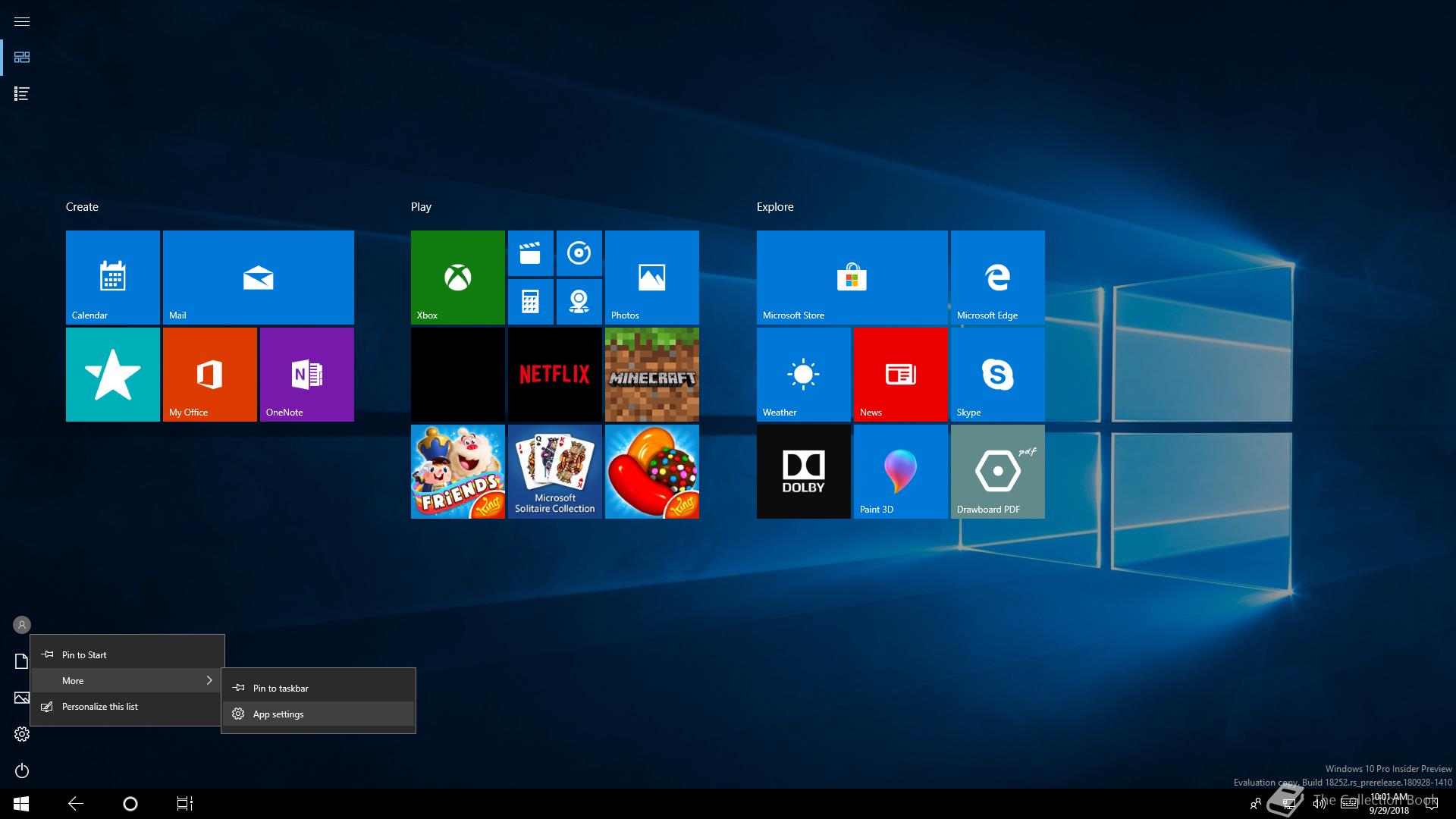Viewport: 1456px width, 819px height.
Task: Open the teal star tile
Action: (113, 375)
